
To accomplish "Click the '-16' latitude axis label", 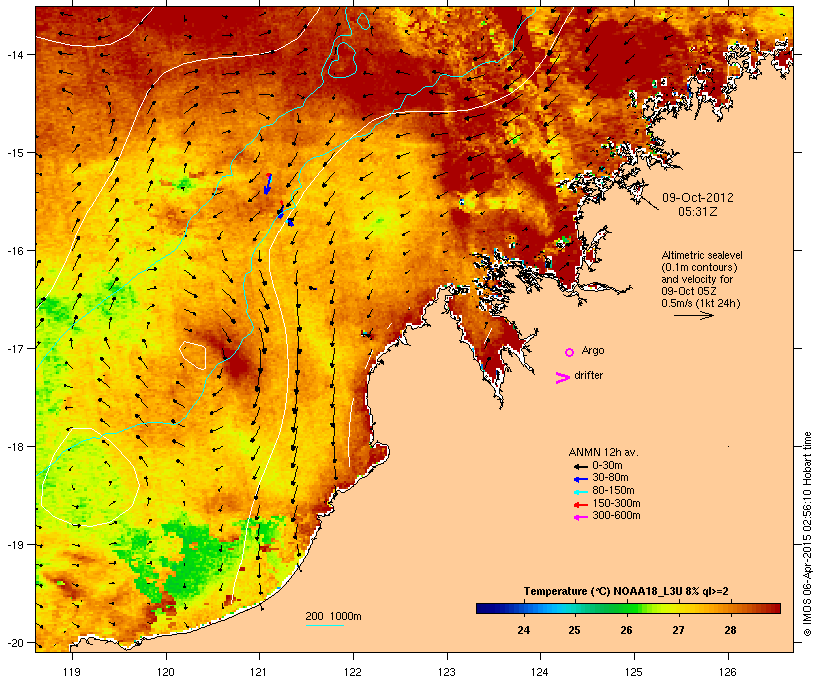I will tap(14, 251).
